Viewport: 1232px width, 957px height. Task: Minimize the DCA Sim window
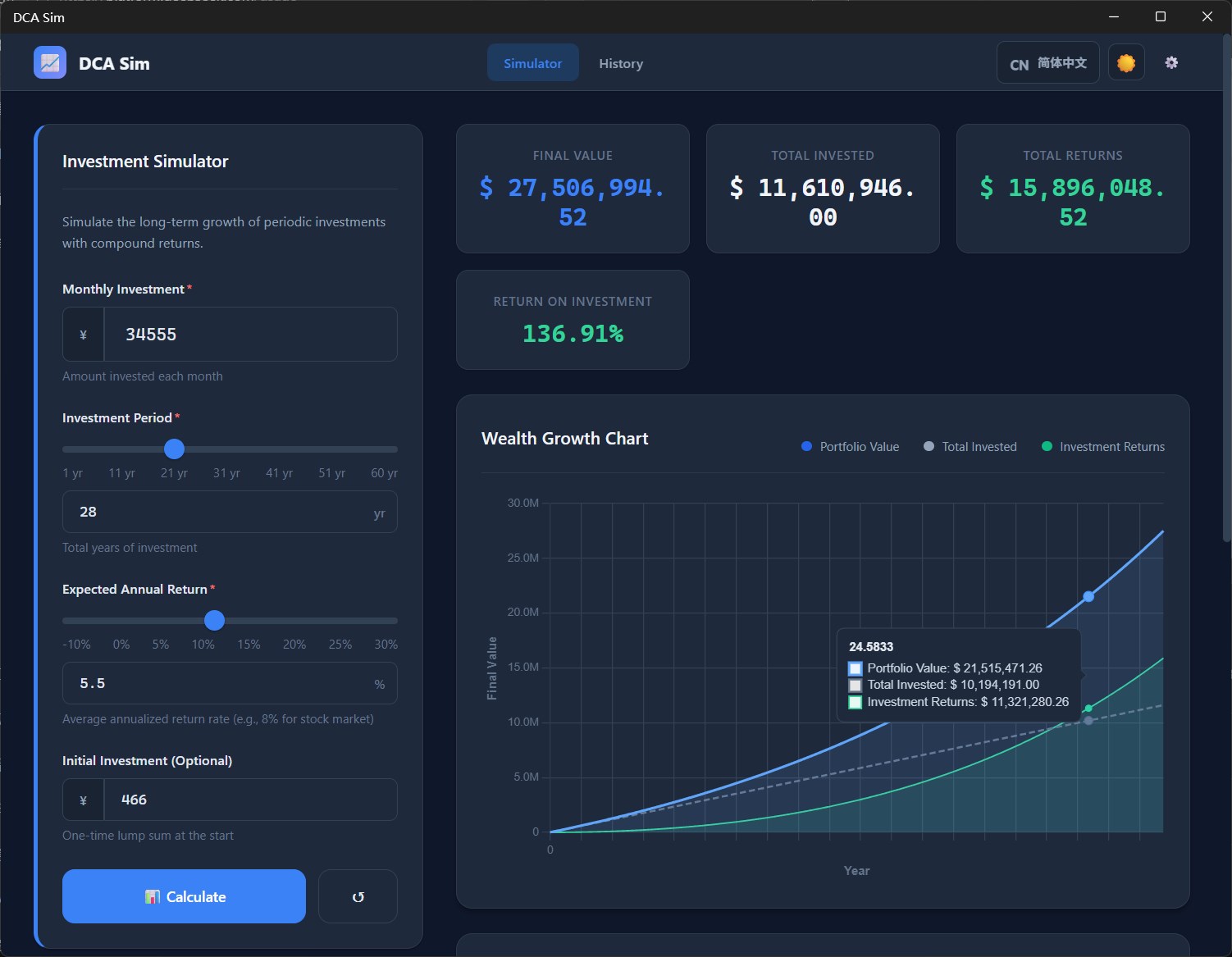pos(1114,16)
